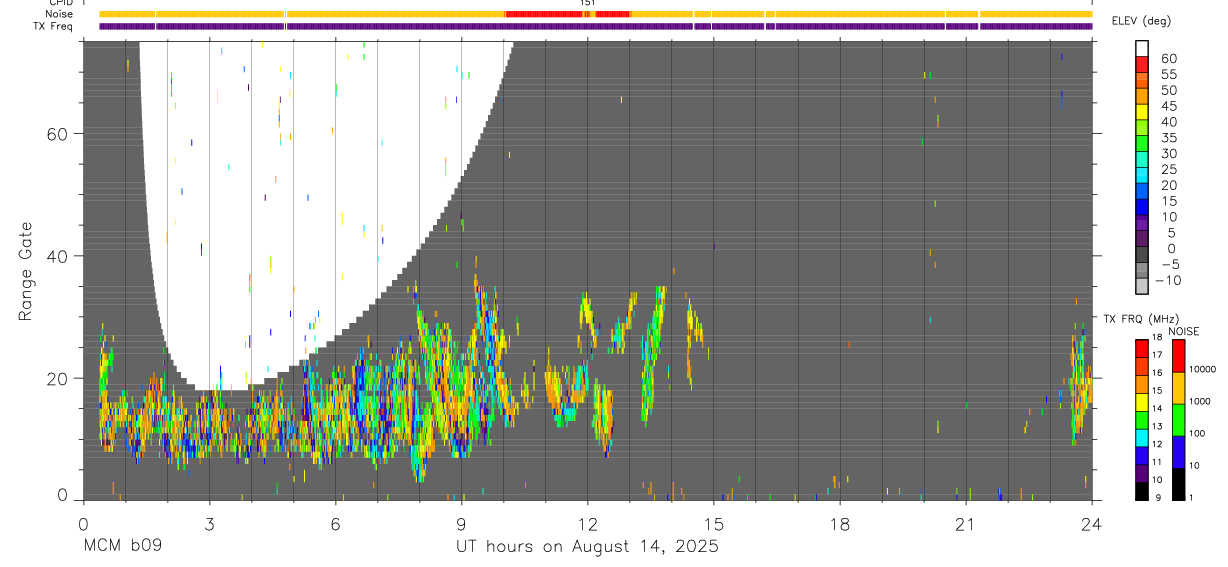Click the scatter cluster near hour 24

1081,385
